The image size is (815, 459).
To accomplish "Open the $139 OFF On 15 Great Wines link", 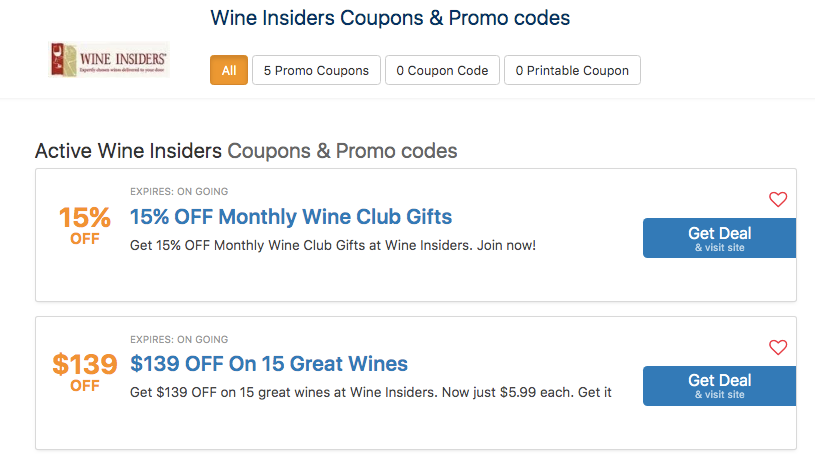I will tap(269, 364).
